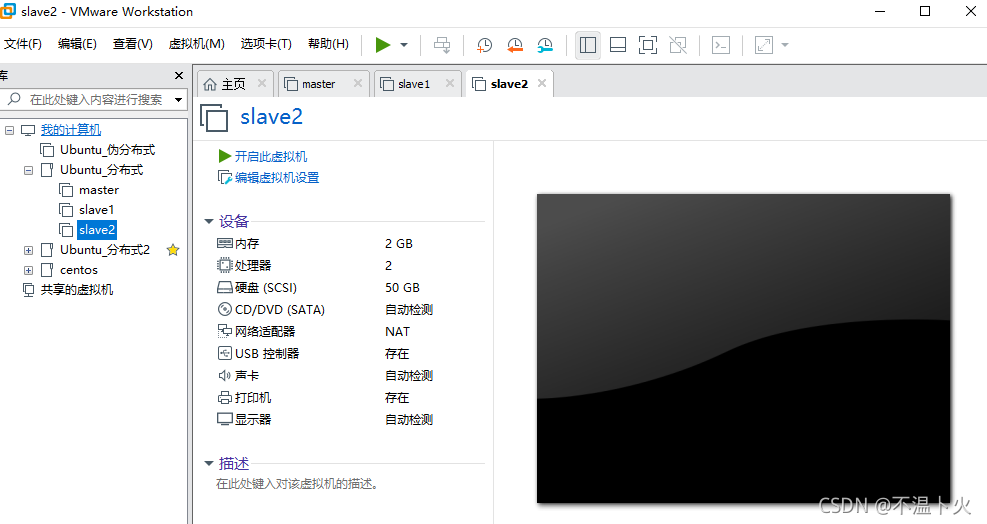
Task: Select Ubuntu_伪分布式 virtual machine
Action: [107, 150]
